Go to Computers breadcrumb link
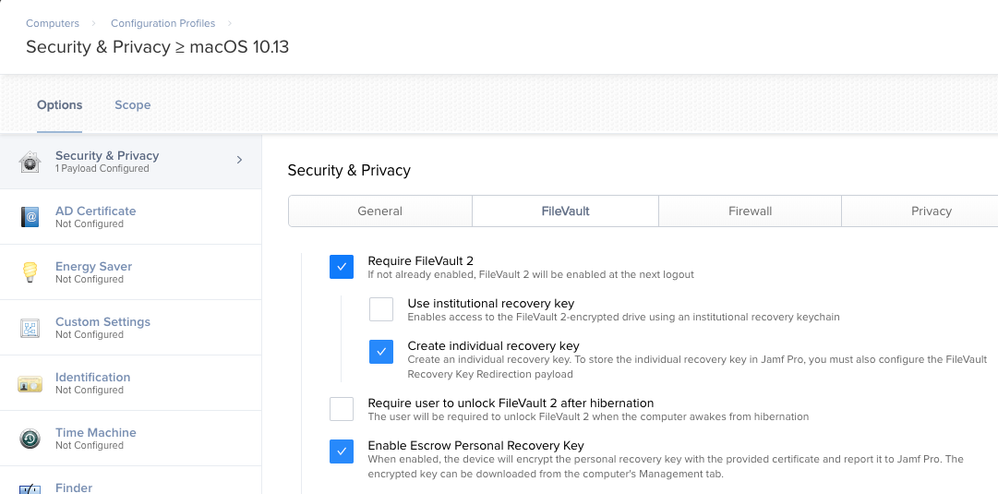The width and height of the screenshot is (998, 494). (53, 23)
